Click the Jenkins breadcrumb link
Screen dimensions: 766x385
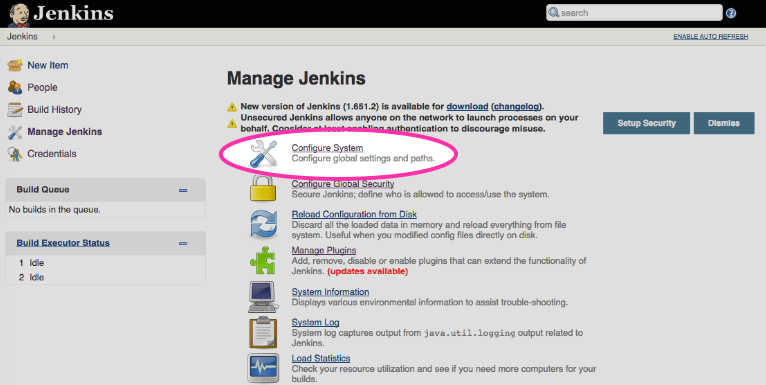coord(22,37)
